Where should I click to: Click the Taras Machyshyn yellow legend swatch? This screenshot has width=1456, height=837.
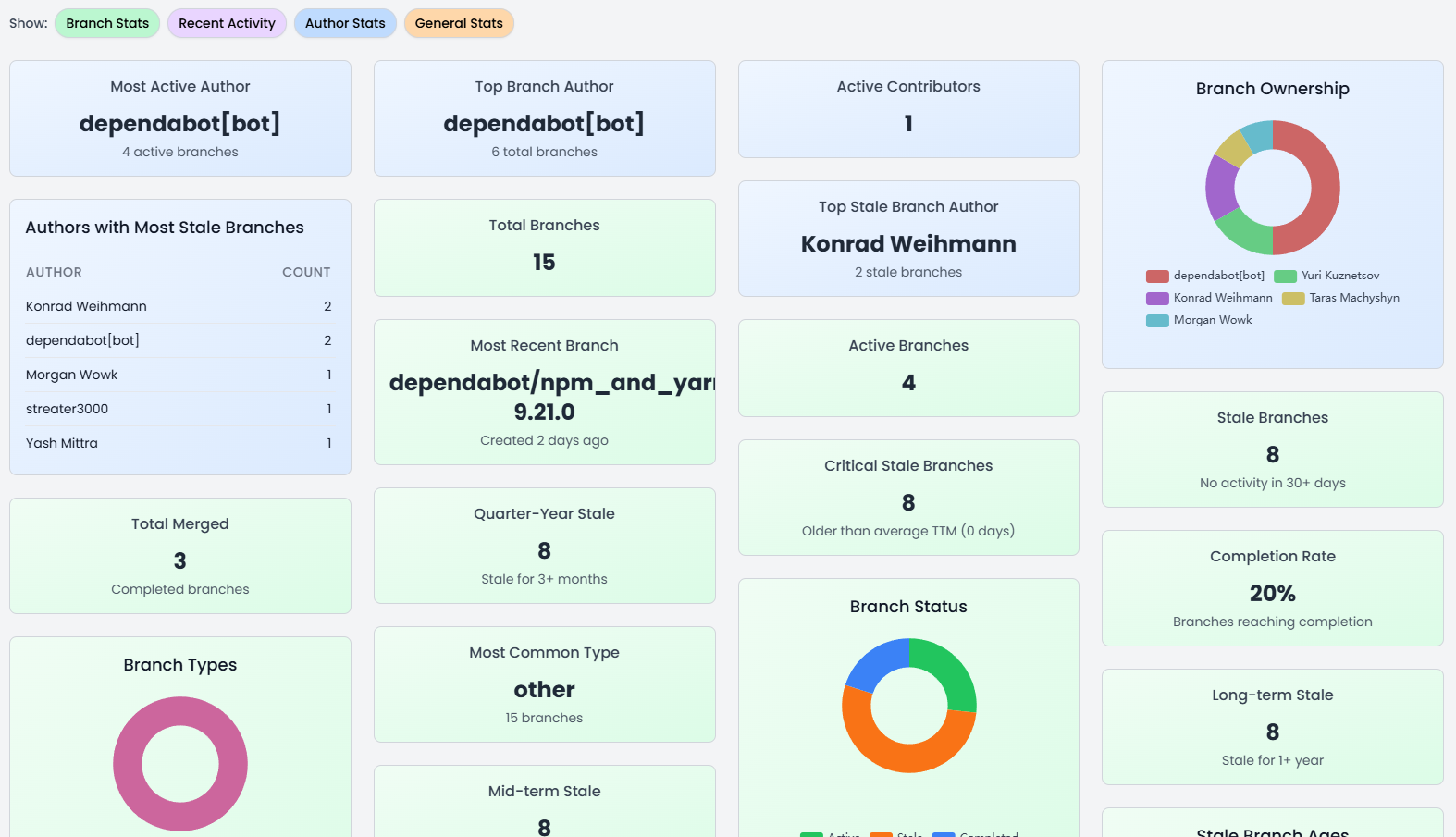1293,298
